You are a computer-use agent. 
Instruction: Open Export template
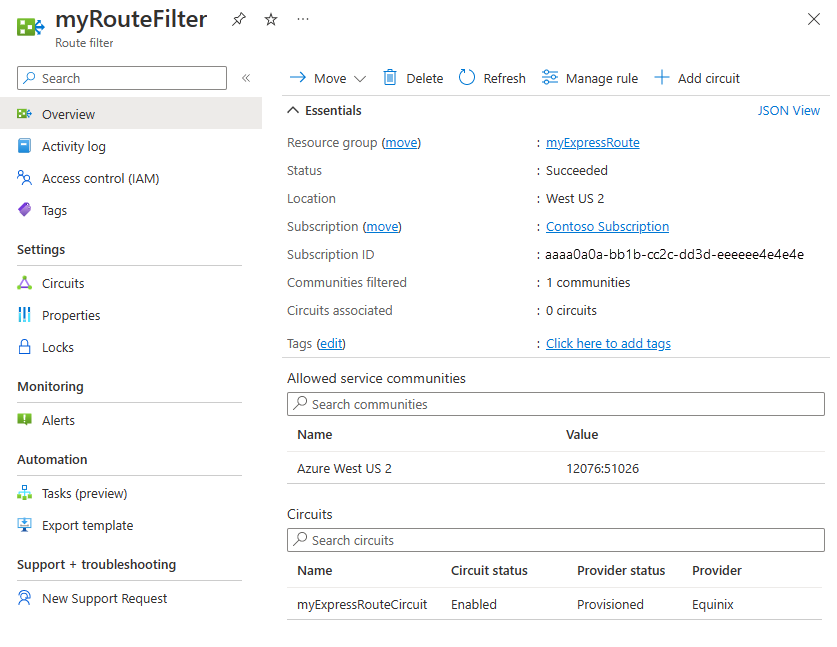pos(79,525)
